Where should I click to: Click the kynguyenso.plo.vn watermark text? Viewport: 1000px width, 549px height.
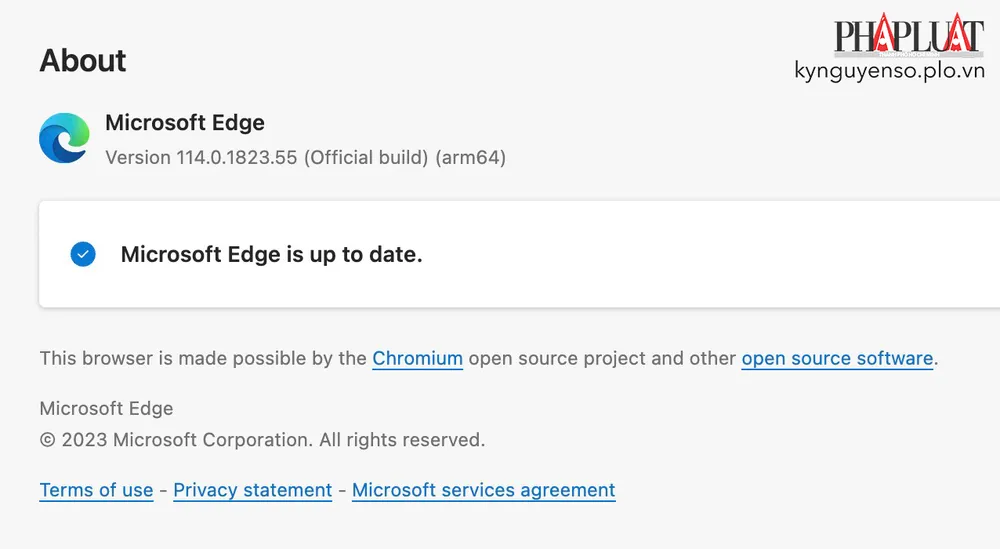(x=889, y=70)
